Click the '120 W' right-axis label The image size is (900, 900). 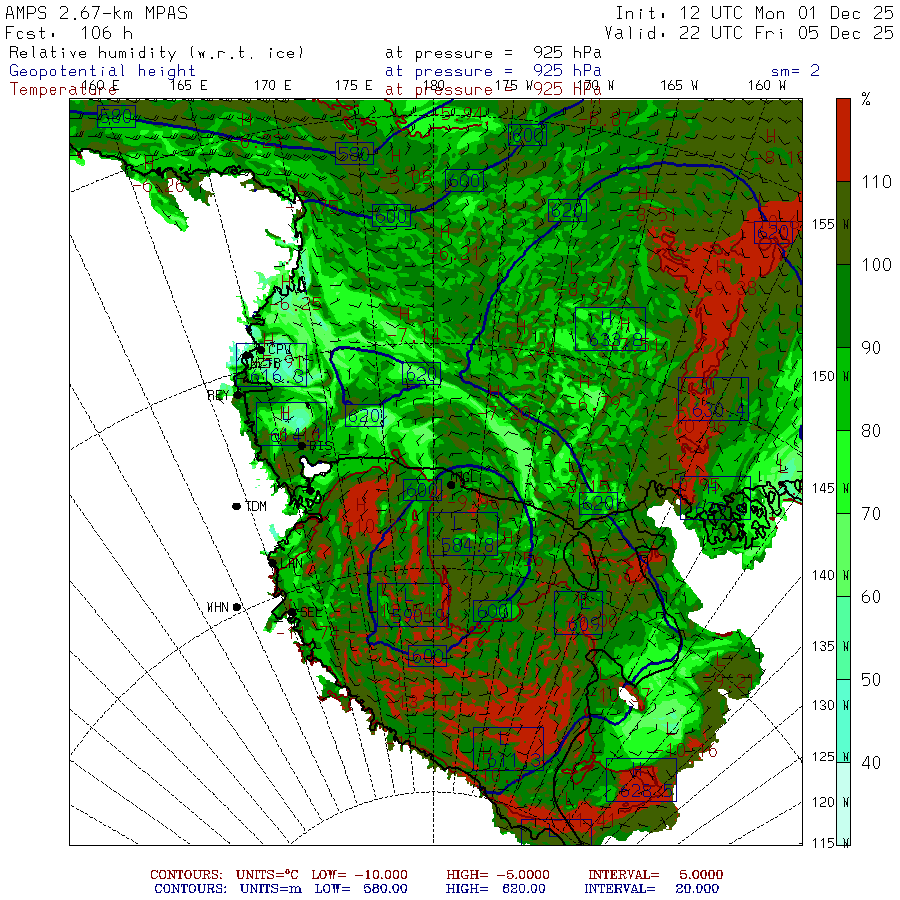tap(831, 802)
